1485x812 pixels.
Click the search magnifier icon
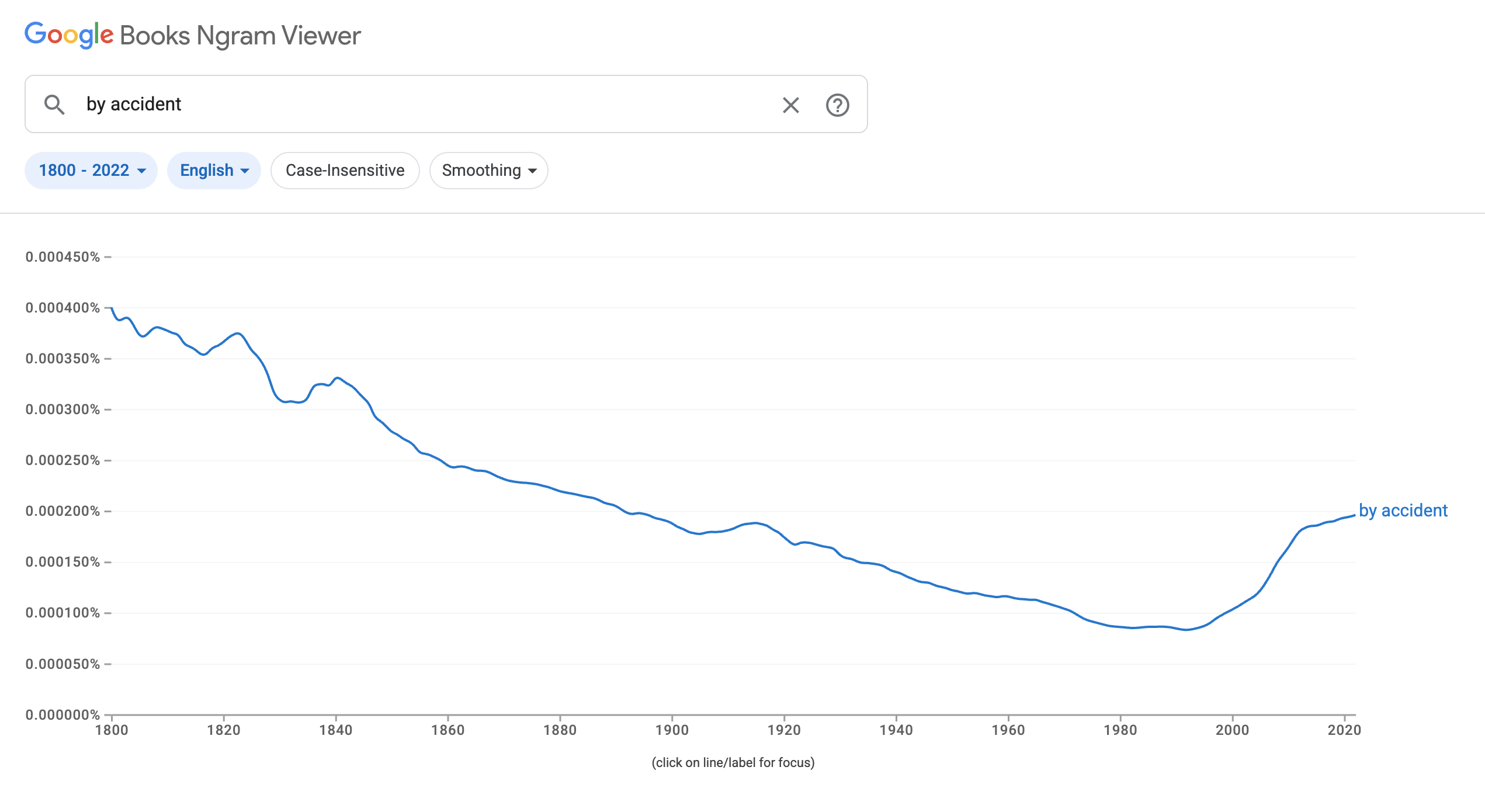click(x=55, y=105)
